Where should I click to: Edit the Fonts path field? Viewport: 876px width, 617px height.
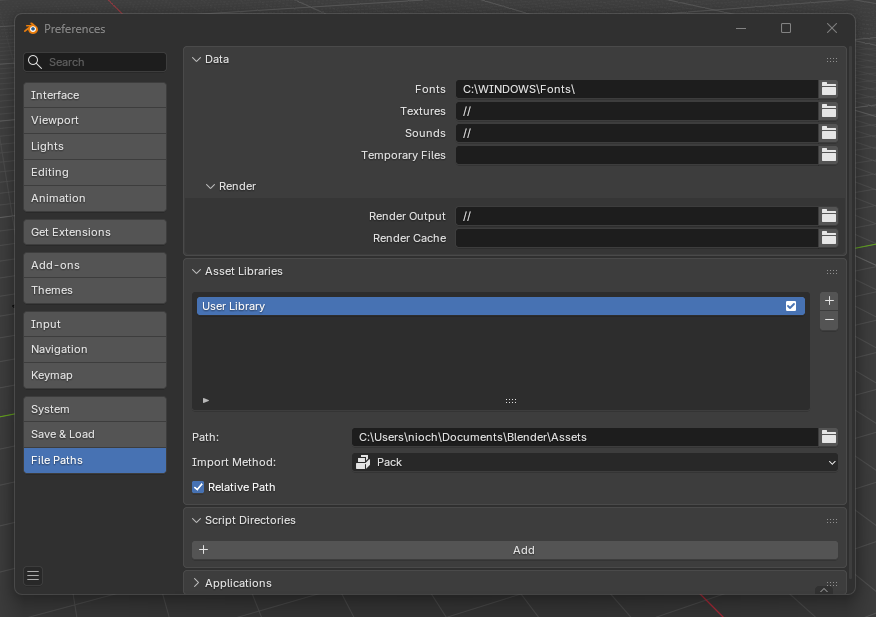(637, 89)
